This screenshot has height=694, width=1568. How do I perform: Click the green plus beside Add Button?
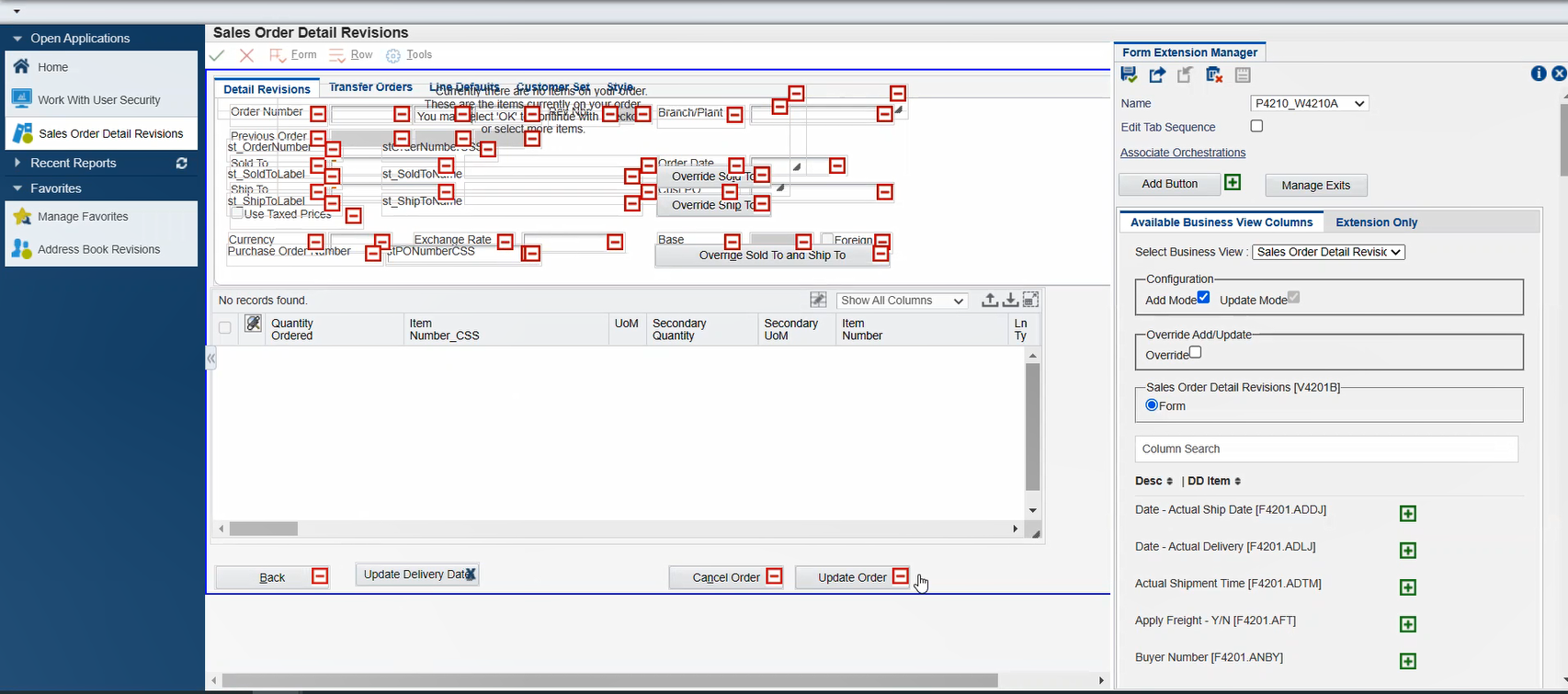pos(1233,183)
